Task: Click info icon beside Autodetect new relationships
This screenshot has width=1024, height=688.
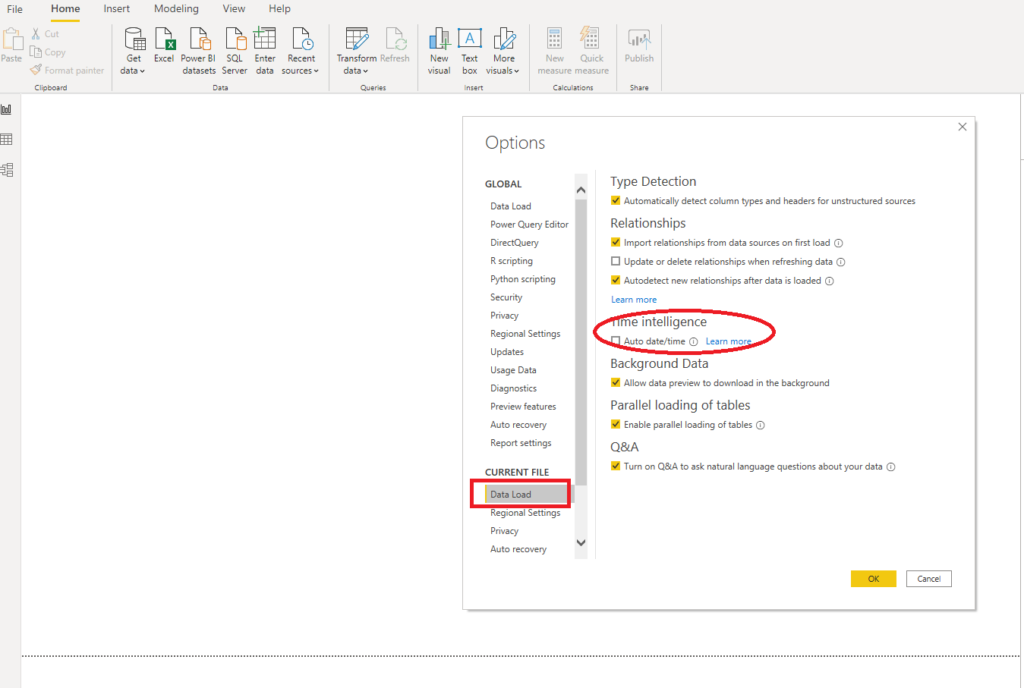Action: pyautogui.click(x=829, y=281)
